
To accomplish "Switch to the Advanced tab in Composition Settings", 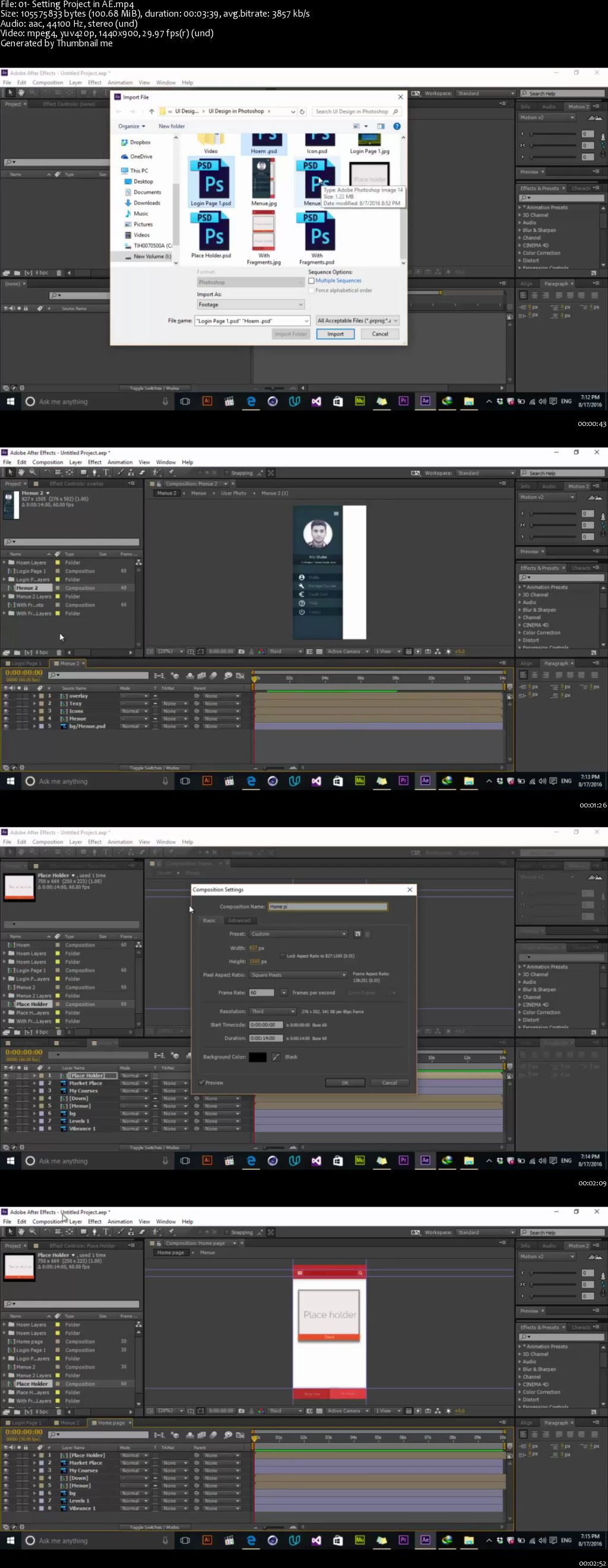I will pos(239,920).
